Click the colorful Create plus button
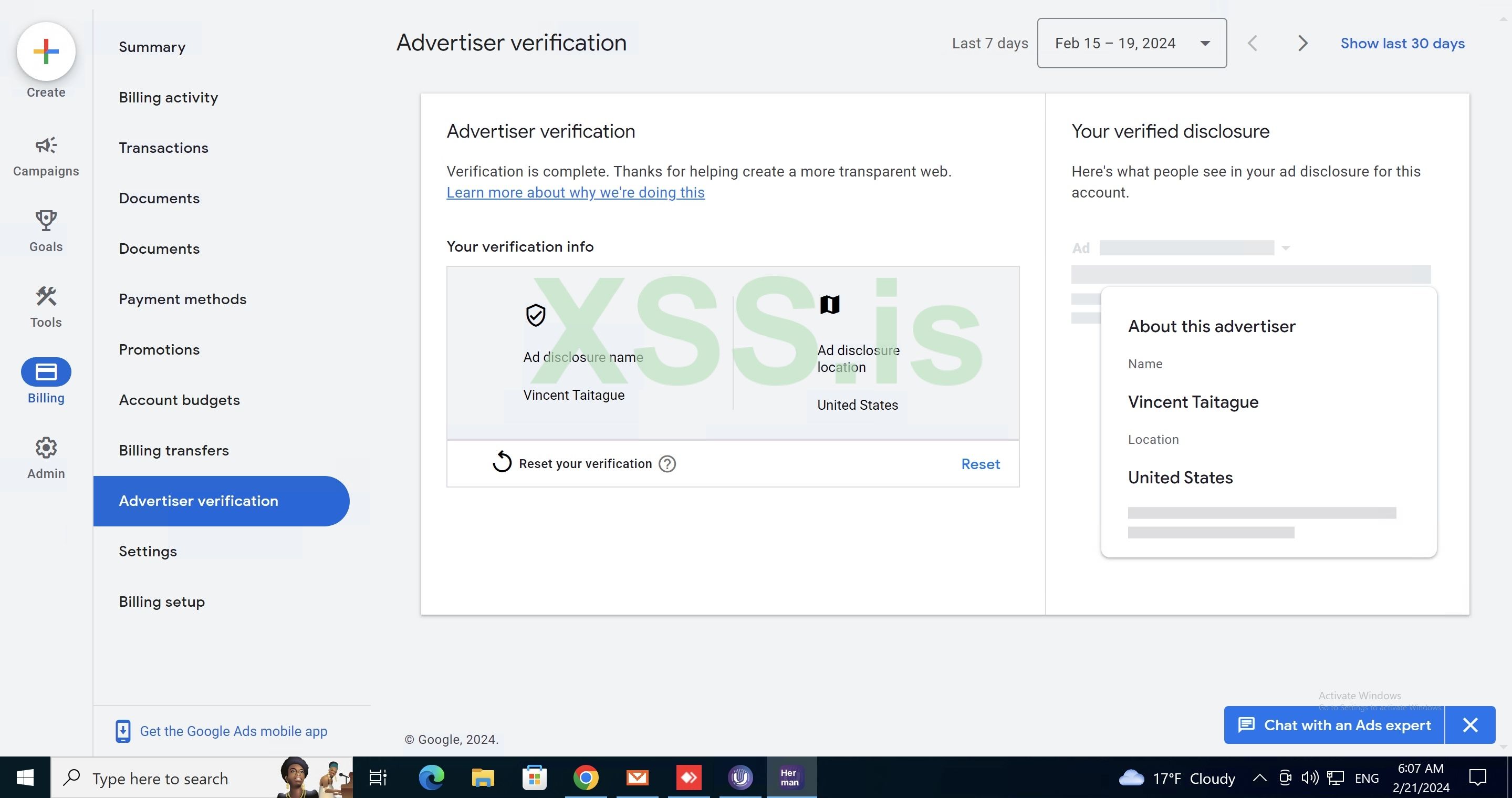This screenshot has width=1512, height=798. [x=46, y=51]
